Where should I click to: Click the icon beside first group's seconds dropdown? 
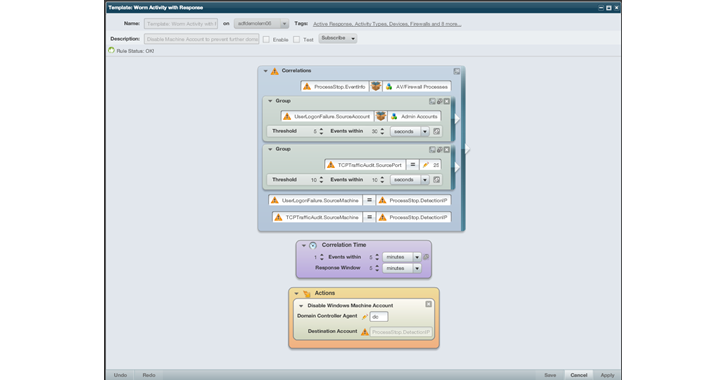[436, 131]
